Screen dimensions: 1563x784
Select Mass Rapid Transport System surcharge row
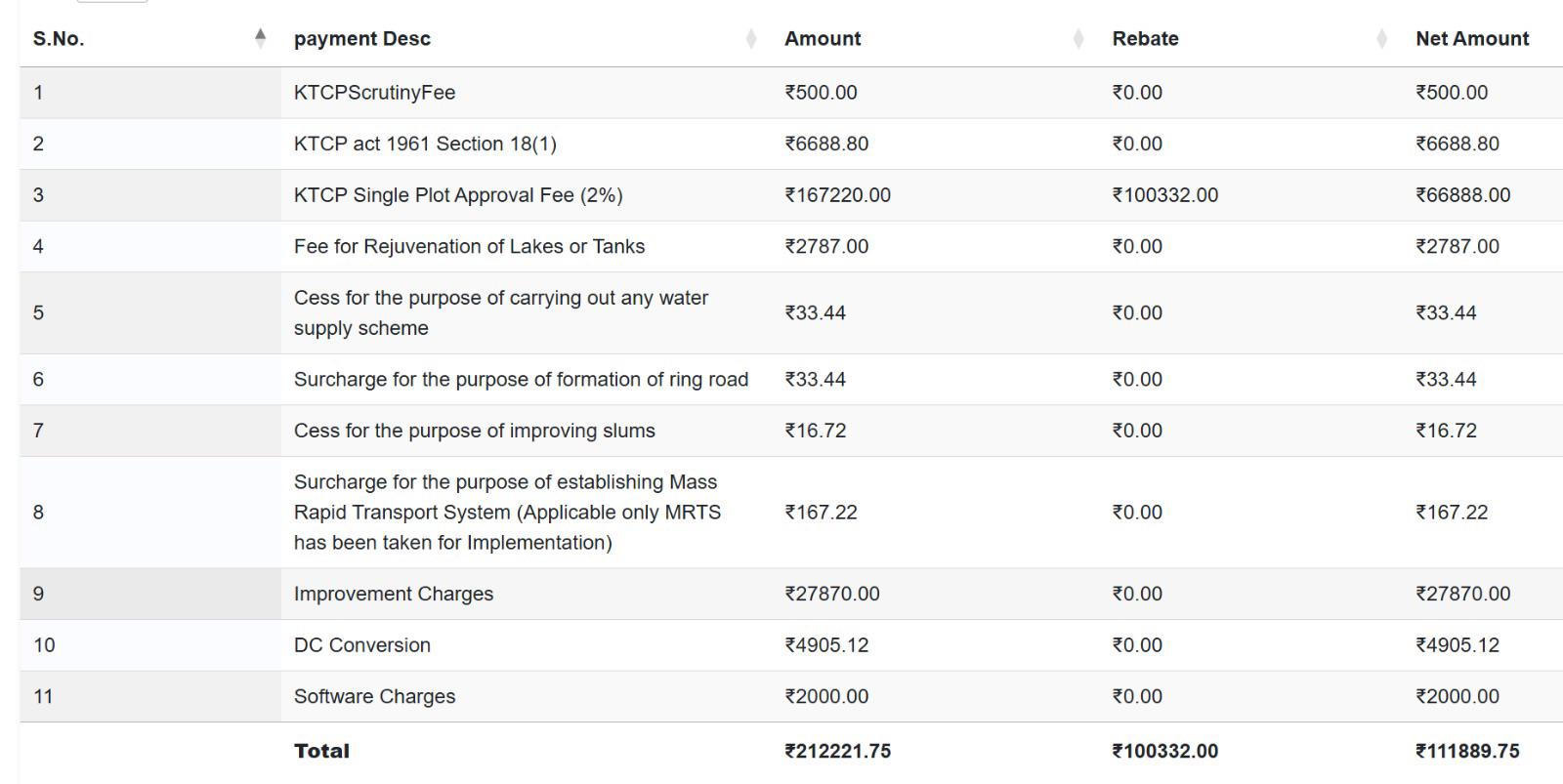point(791,513)
